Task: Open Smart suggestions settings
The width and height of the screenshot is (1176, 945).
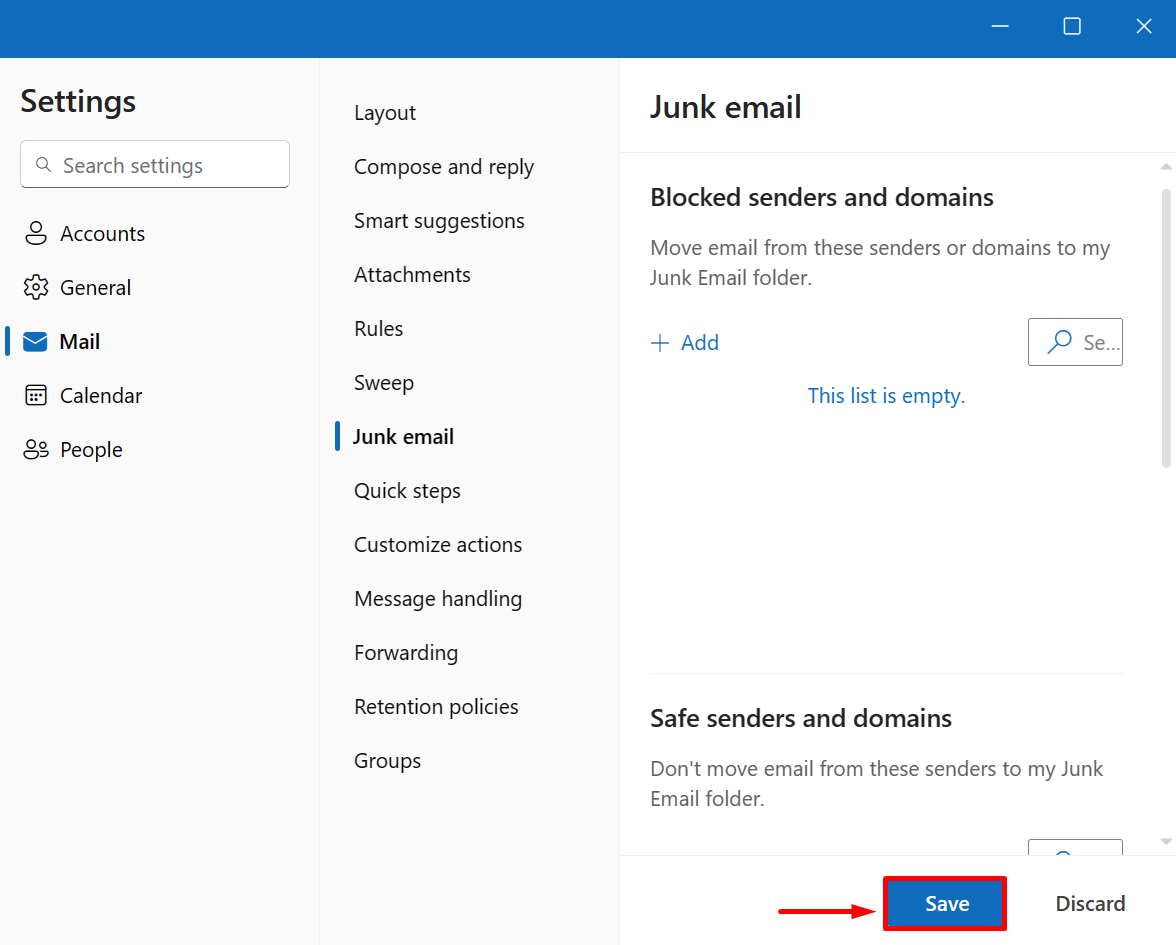Action: point(439,220)
